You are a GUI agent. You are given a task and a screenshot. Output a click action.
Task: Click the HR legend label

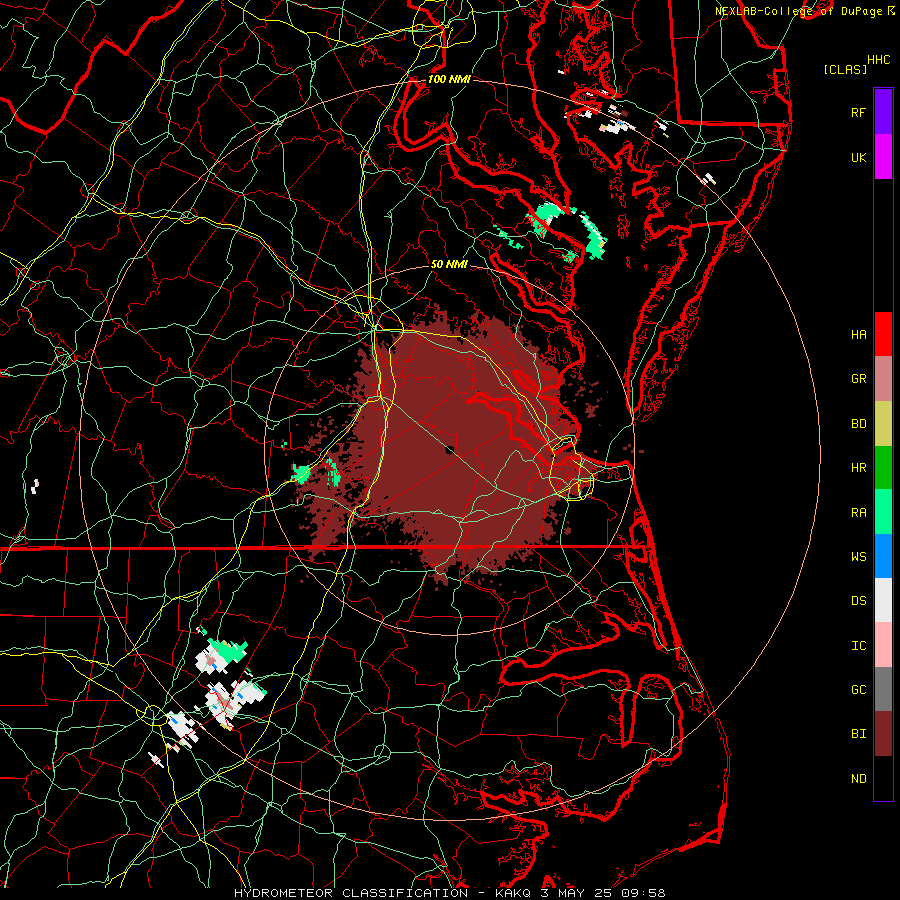pyautogui.click(x=858, y=468)
